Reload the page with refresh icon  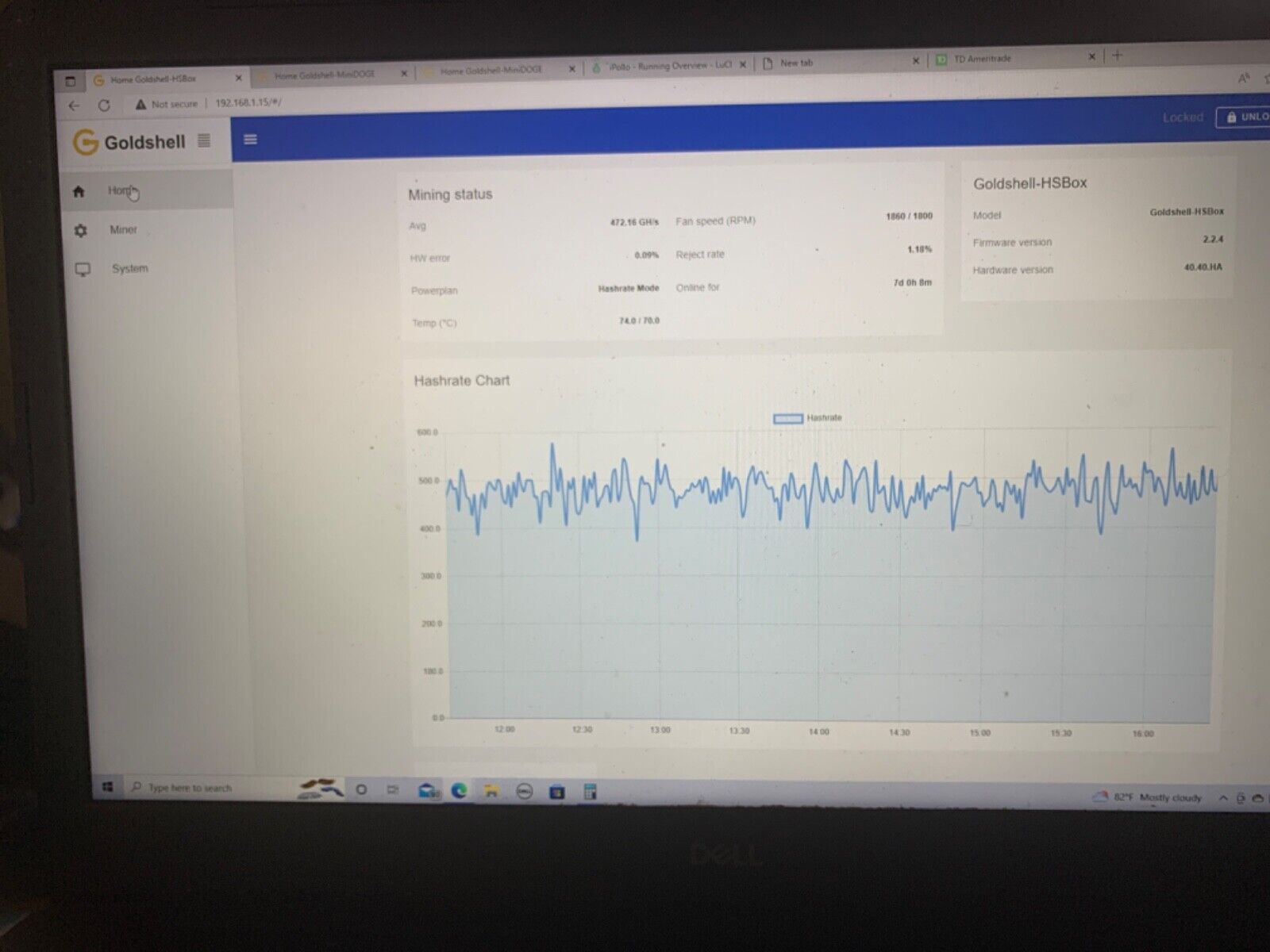104,105
